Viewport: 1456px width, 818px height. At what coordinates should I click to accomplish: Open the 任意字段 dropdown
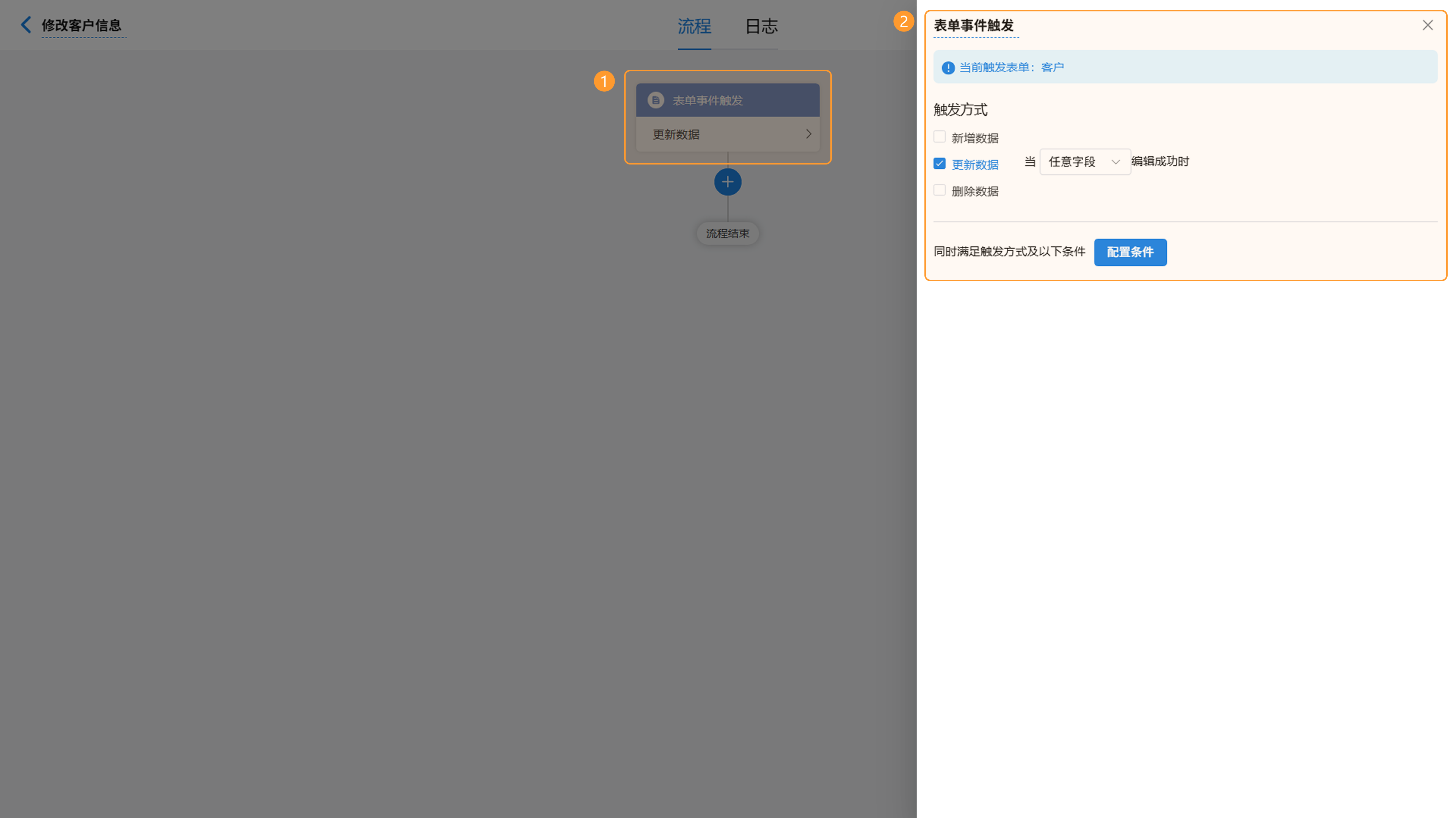[1085, 162]
